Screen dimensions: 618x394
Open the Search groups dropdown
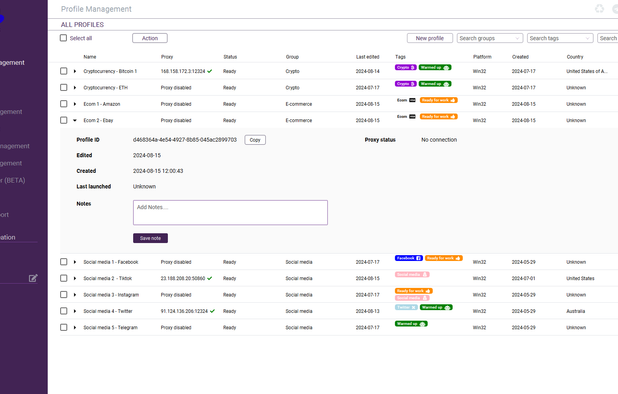tap(490, 38)
